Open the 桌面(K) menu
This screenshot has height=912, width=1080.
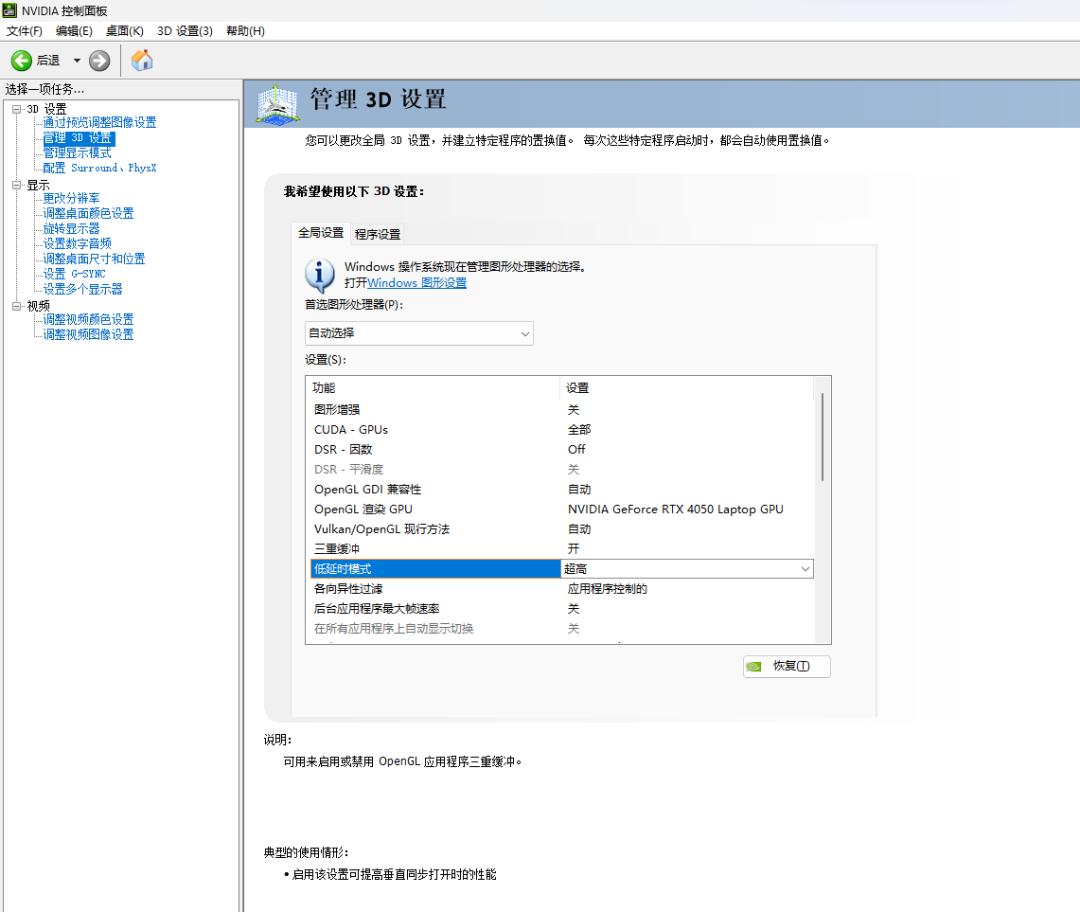point(125,31)
